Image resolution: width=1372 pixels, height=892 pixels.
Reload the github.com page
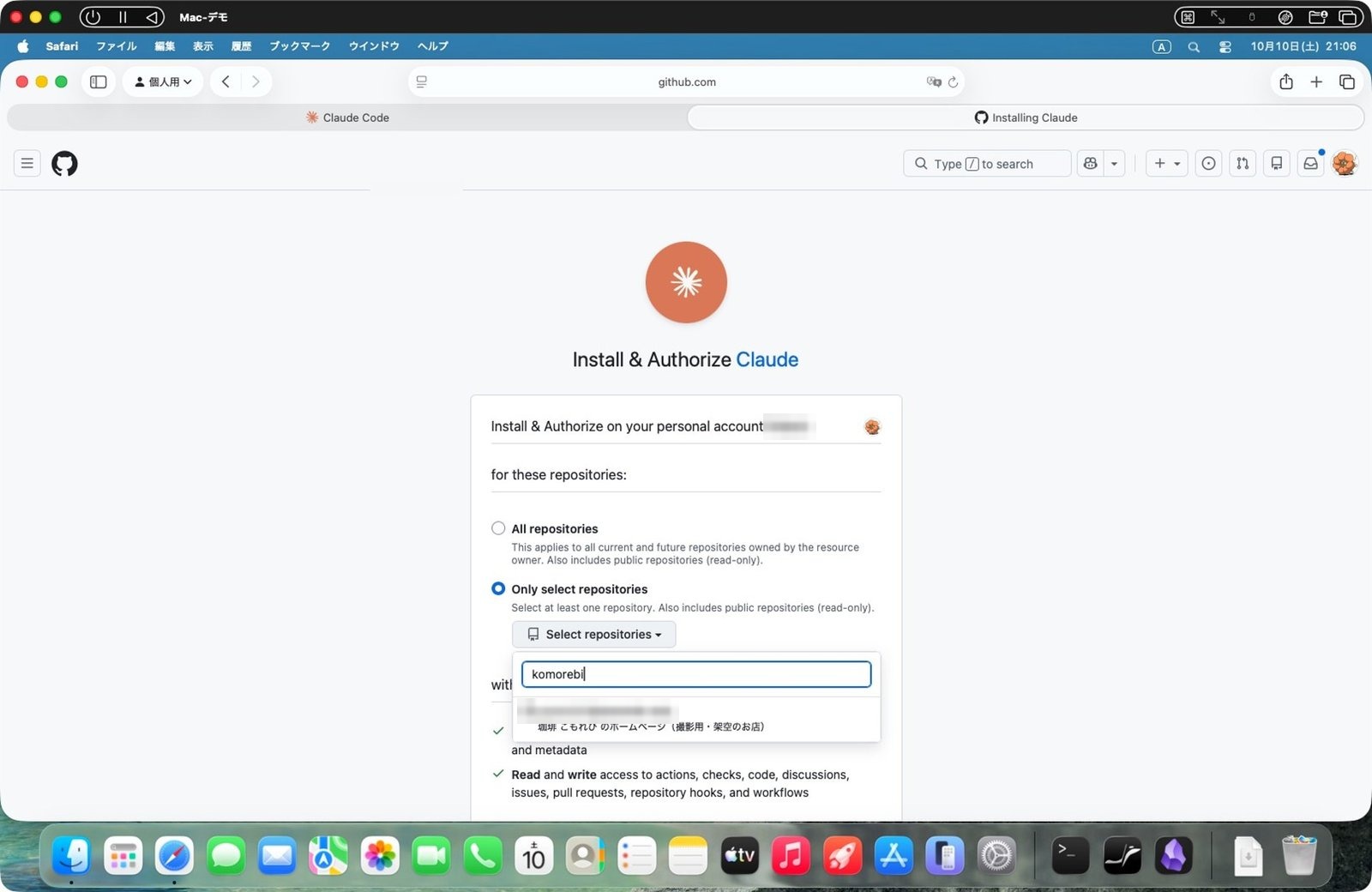(953, 82)
